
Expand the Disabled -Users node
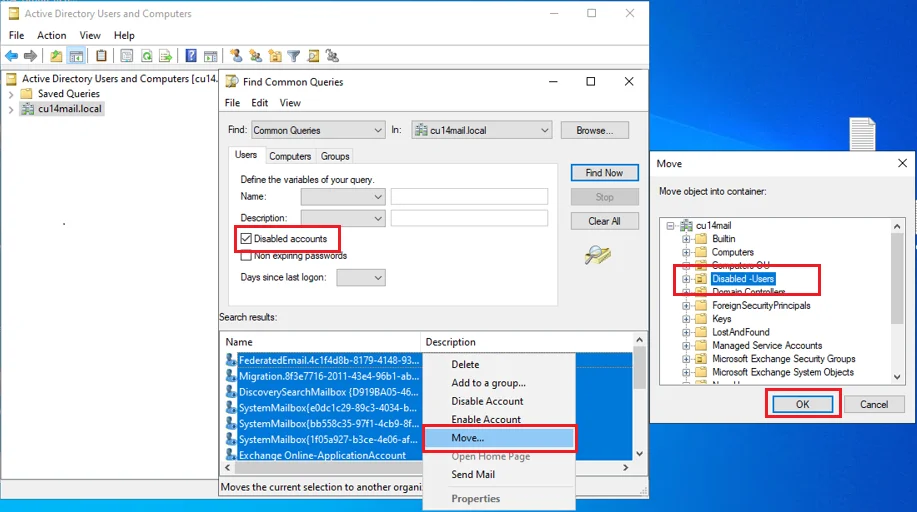686,279
